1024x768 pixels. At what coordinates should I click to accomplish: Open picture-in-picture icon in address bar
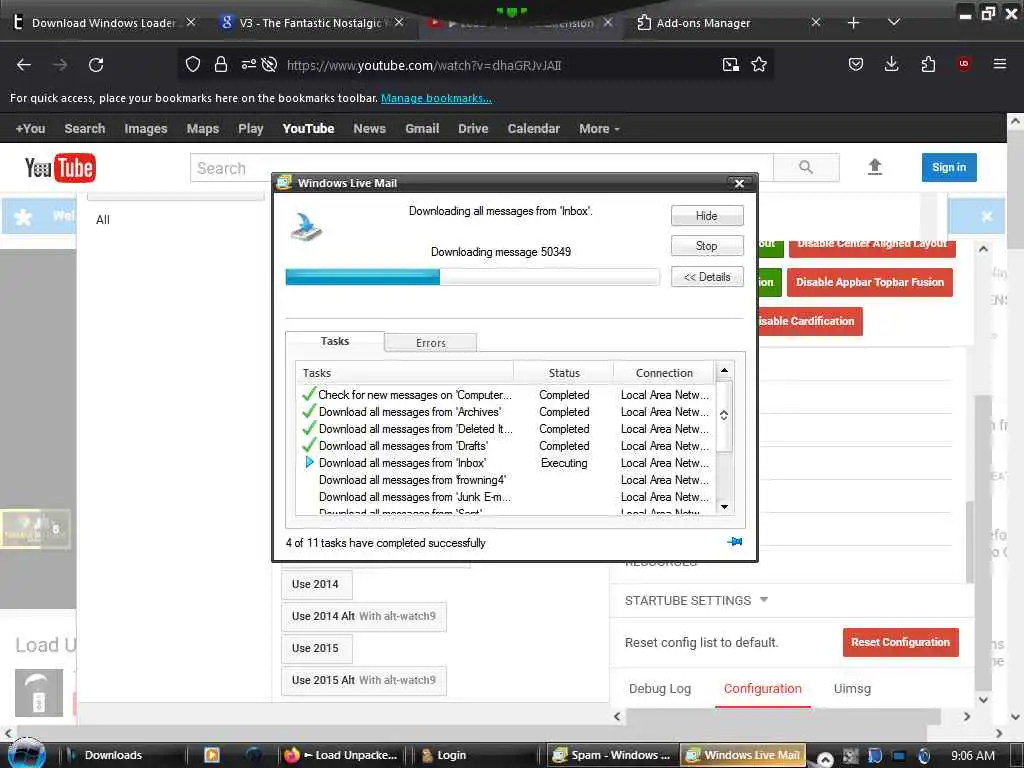point(731,65)
